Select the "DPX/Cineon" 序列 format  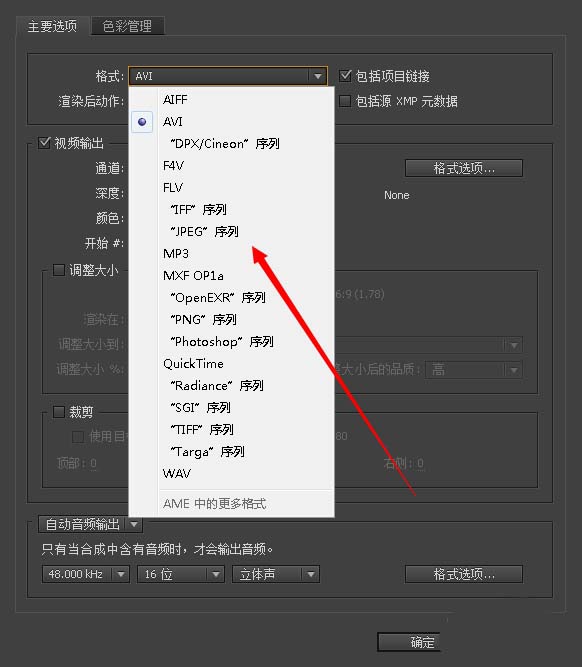(x=231, y=144)
